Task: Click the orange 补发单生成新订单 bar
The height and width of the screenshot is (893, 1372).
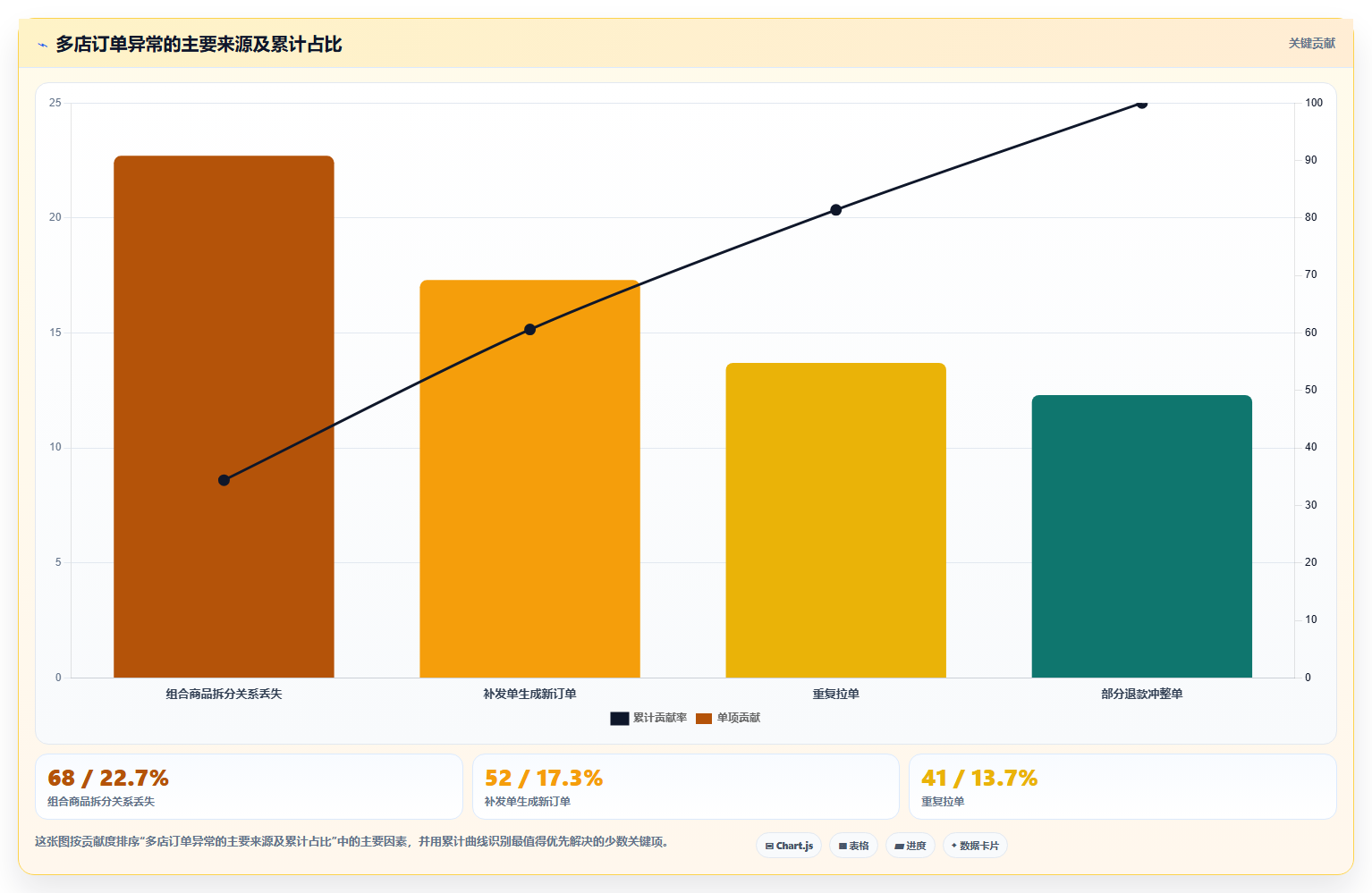Action: pyautogui.click(x=529, y=479)
